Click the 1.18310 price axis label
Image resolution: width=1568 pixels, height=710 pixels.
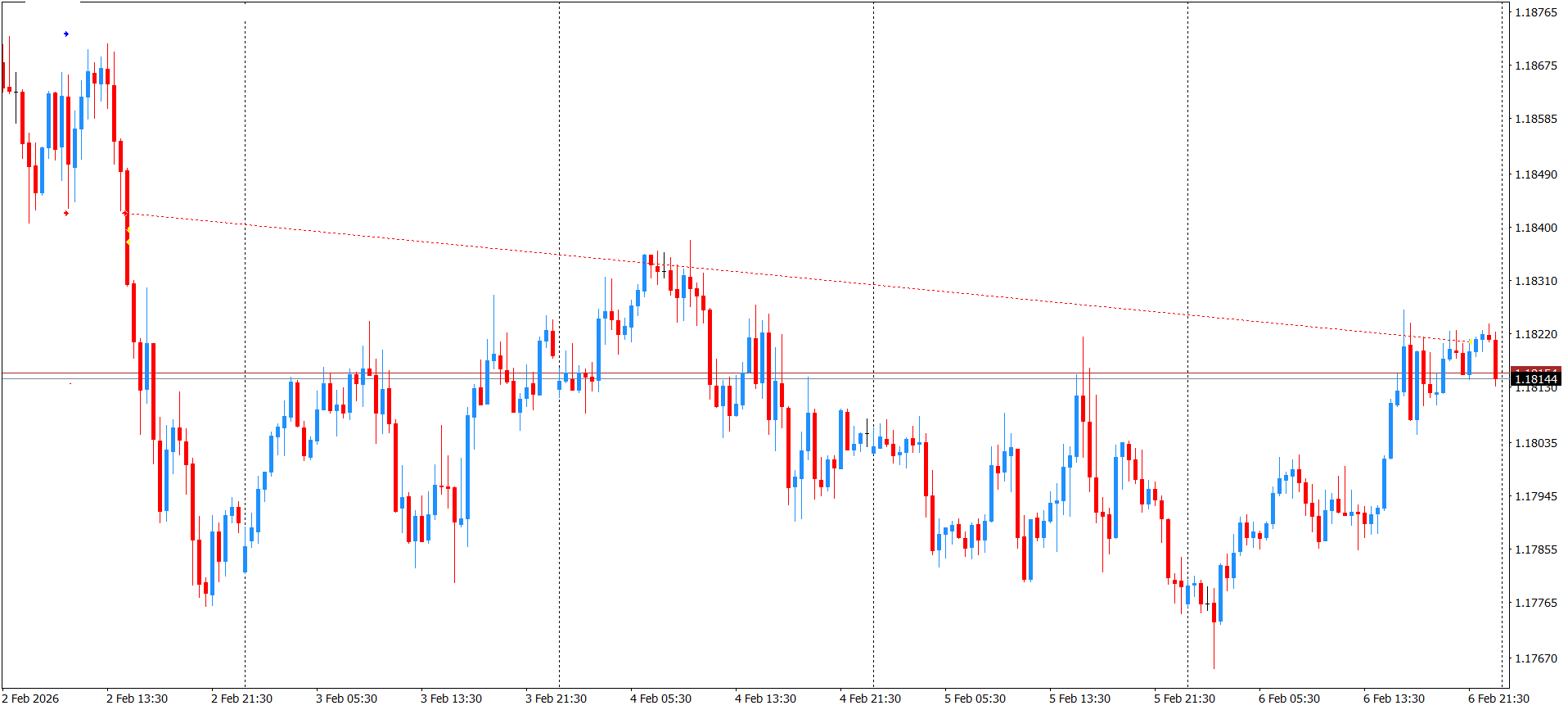(1536, 281)
